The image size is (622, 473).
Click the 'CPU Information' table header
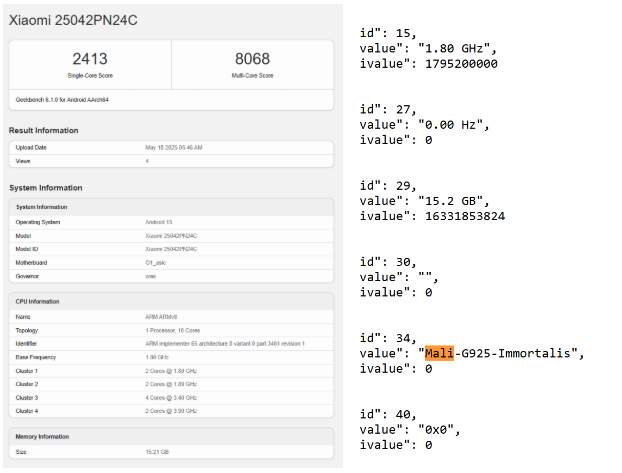point(171,302)
